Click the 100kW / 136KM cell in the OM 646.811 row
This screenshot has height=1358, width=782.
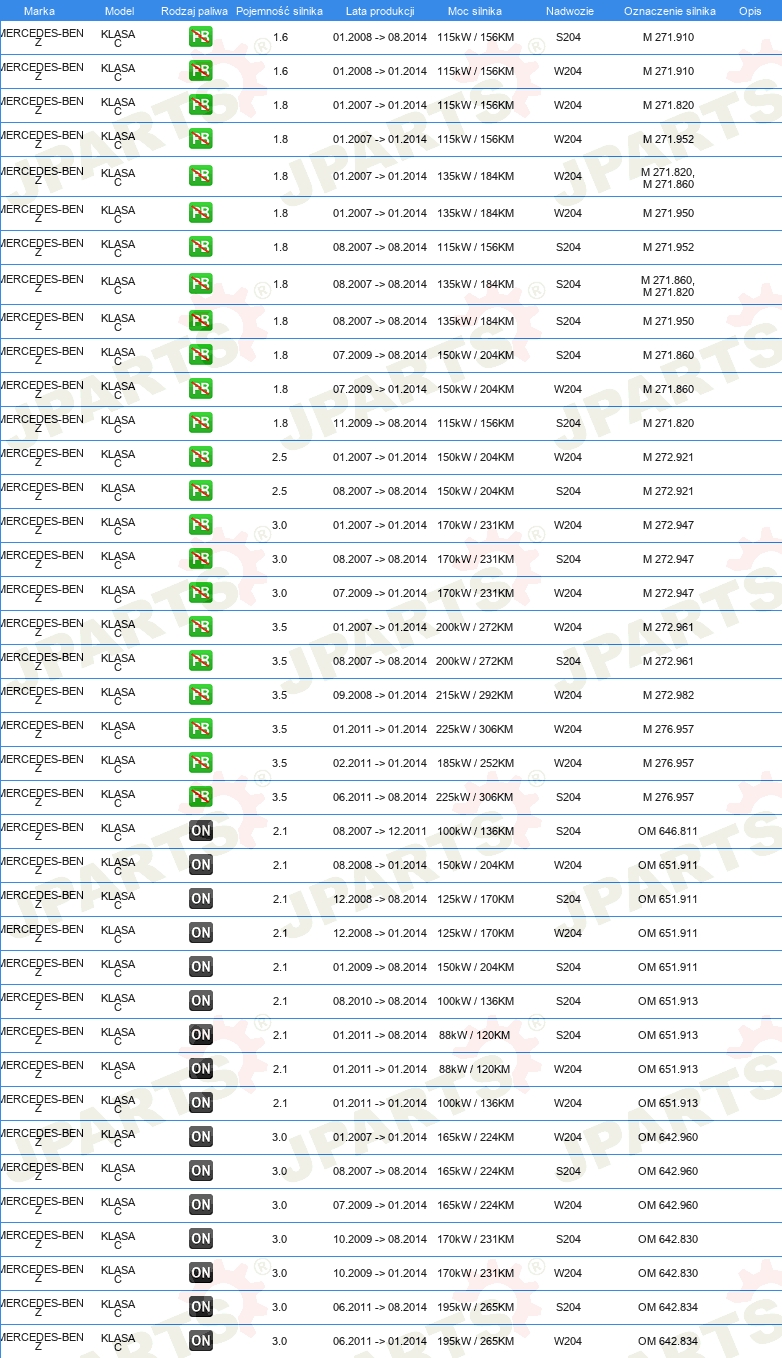click(x=475, y=831)
